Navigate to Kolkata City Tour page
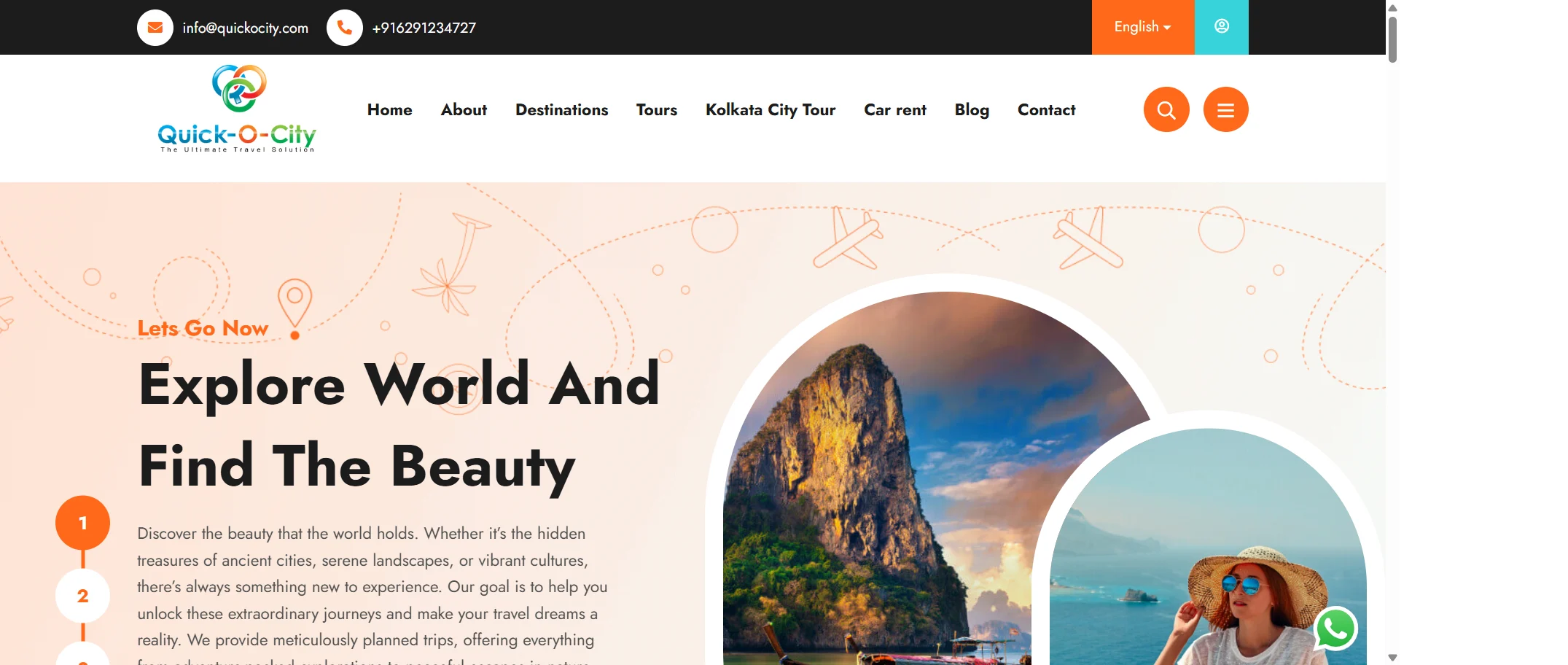Screen dimensions: 1568x665 click(x=771, y=109)
